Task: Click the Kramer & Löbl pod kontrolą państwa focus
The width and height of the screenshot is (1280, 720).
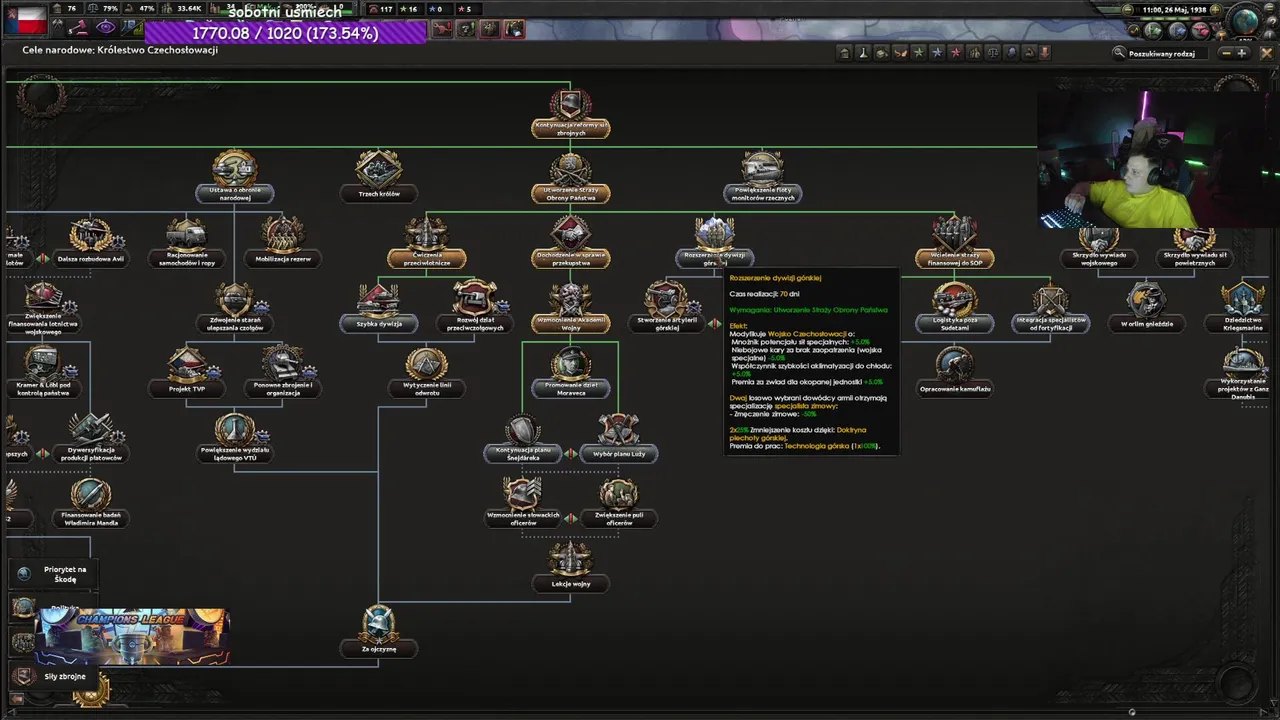Action: [43, 372]
